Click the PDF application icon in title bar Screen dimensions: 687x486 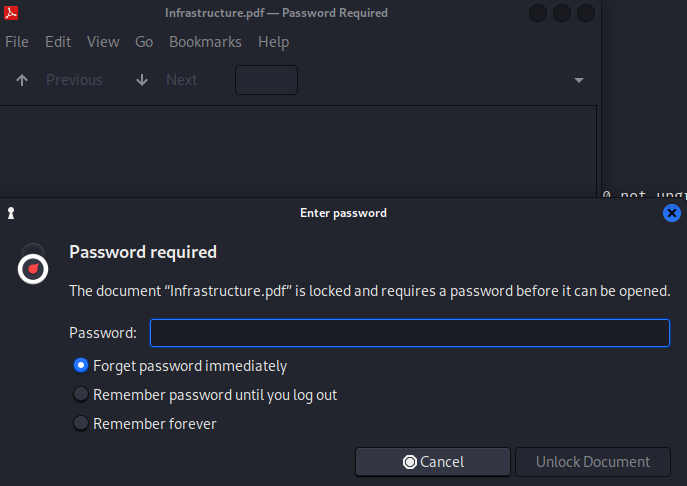11,13
